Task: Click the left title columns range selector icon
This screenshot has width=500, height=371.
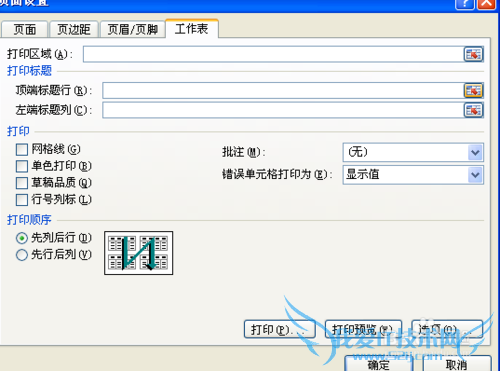Action: pyautogui.click(x=473, y=110)
